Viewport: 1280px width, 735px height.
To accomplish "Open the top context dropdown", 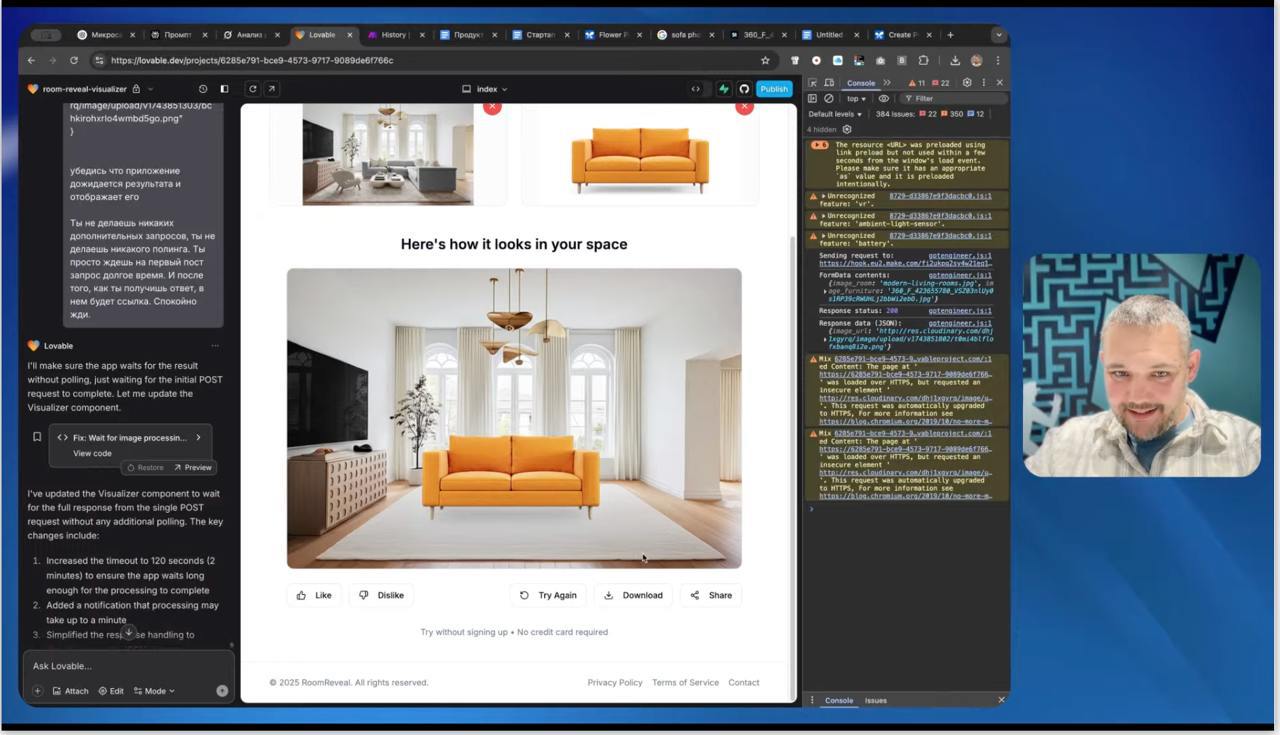I will [856, 99].
